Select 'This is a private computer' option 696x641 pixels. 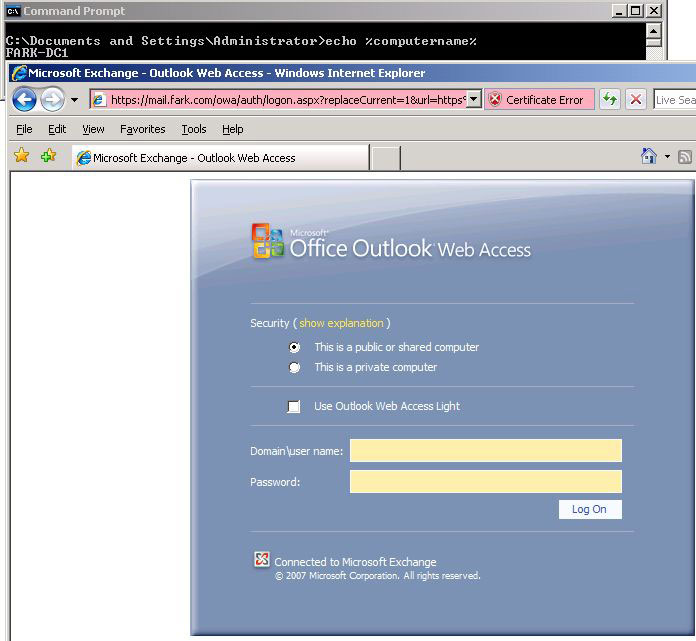294,367
